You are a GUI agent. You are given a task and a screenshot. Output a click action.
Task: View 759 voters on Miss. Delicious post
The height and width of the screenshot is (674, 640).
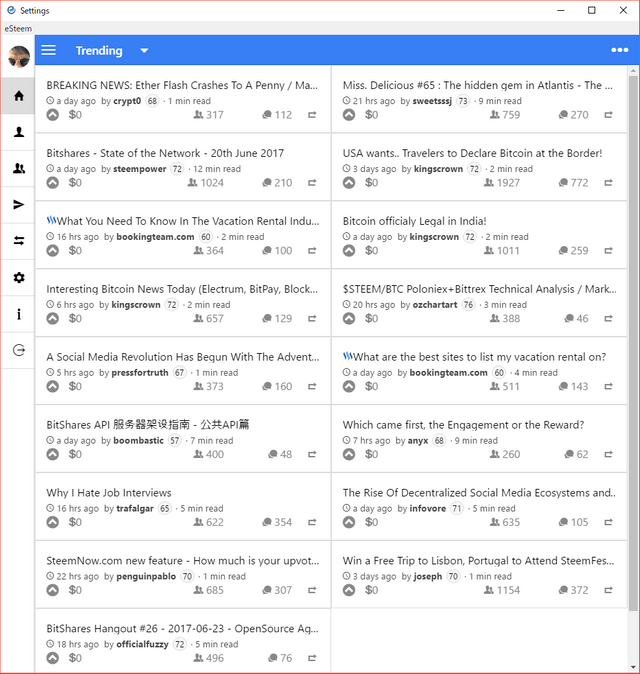click(x=505, y=115)
